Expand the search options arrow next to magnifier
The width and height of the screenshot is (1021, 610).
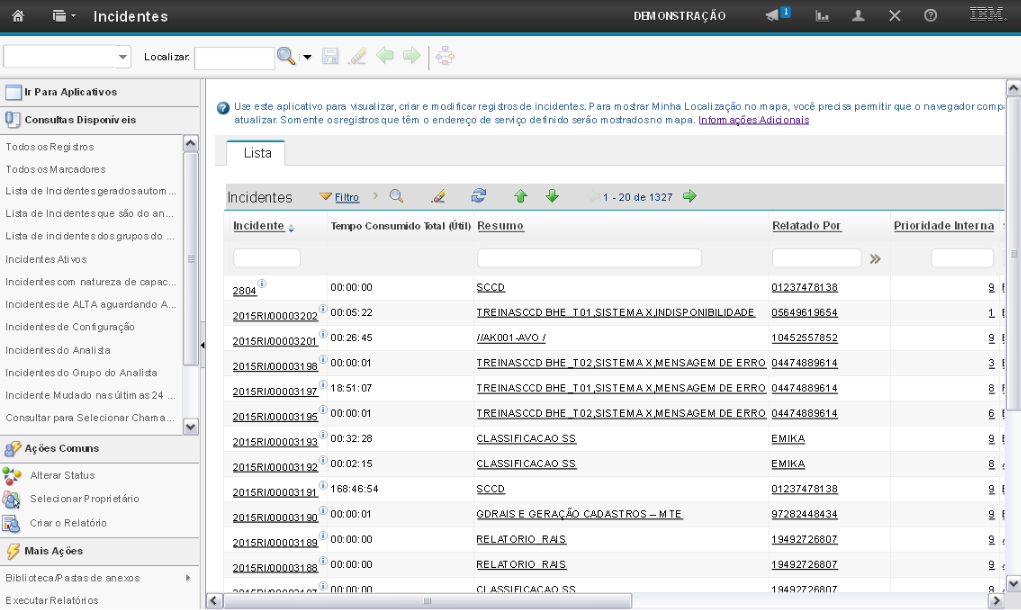click(x=308, y=58)
